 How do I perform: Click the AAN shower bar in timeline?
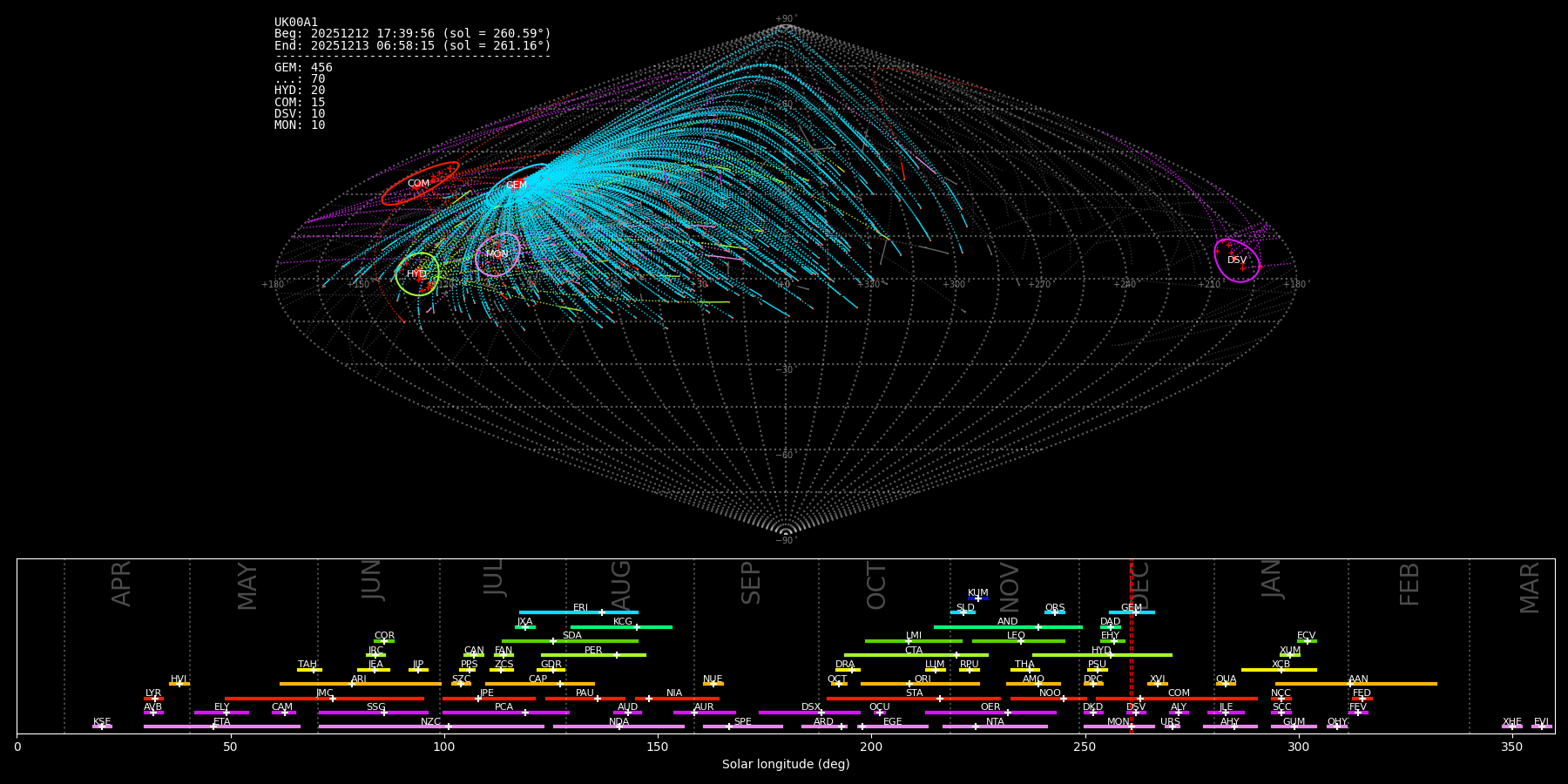click(x=1356, y=684)
